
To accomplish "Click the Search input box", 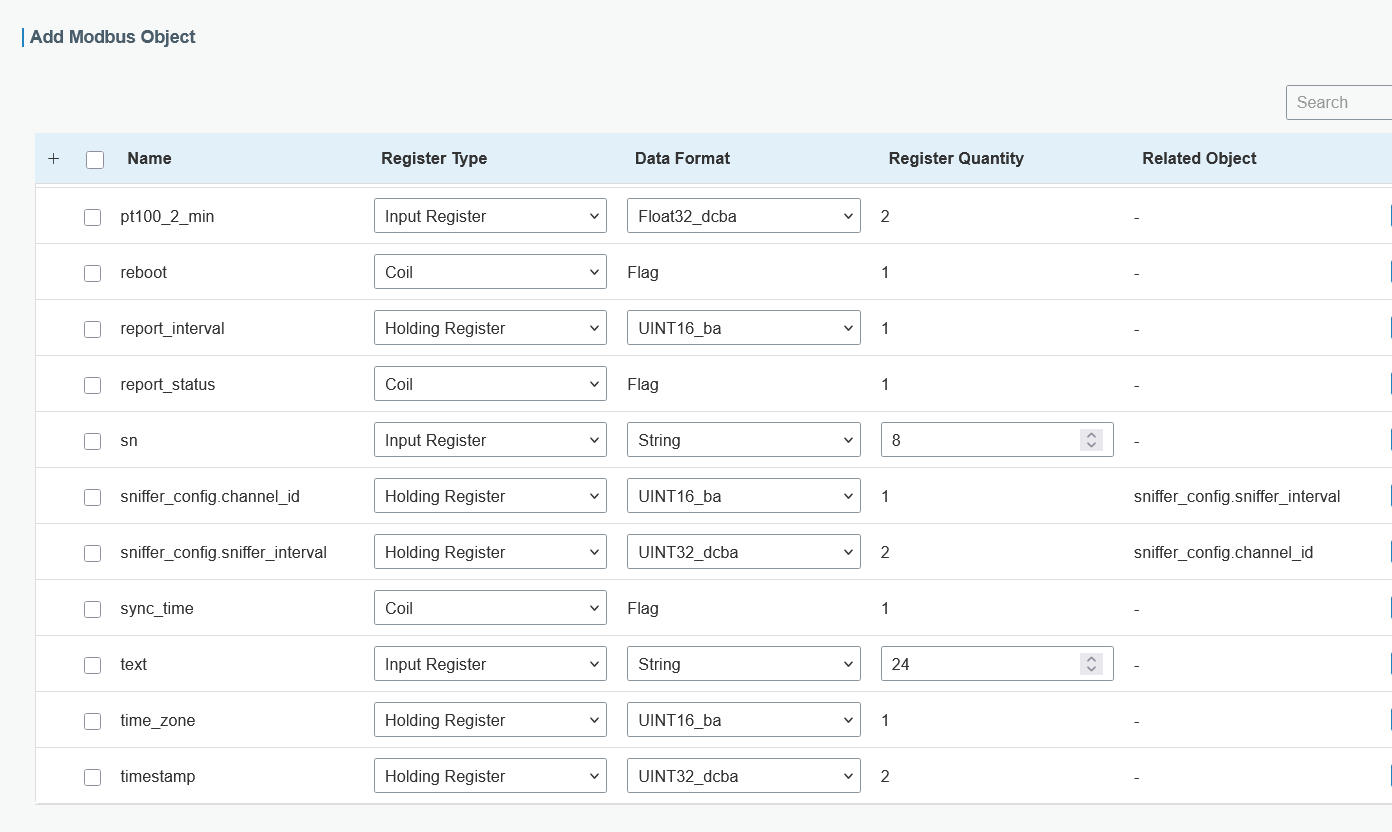I will click(1339, 102).
